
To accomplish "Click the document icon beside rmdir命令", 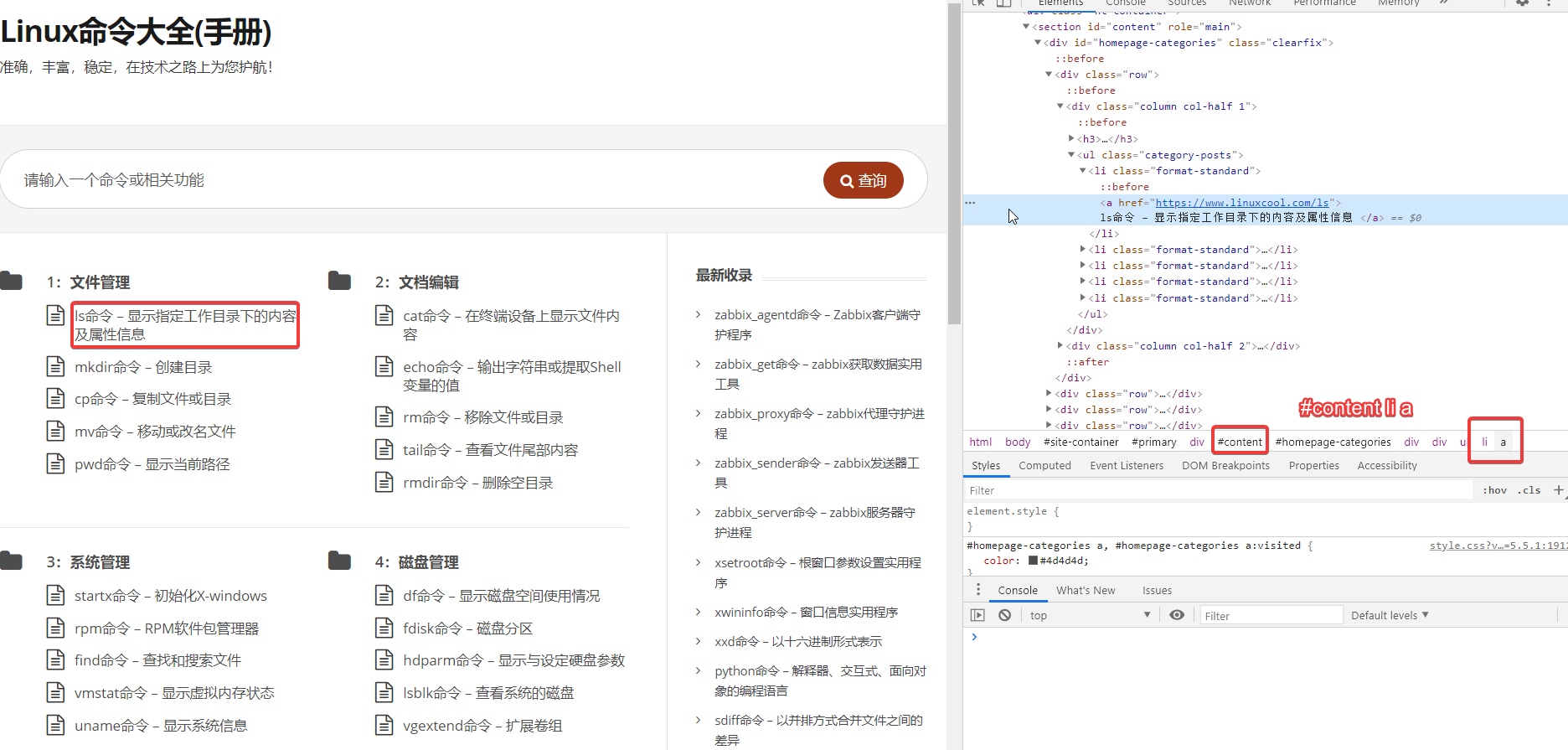I will [x=384, y=482].
